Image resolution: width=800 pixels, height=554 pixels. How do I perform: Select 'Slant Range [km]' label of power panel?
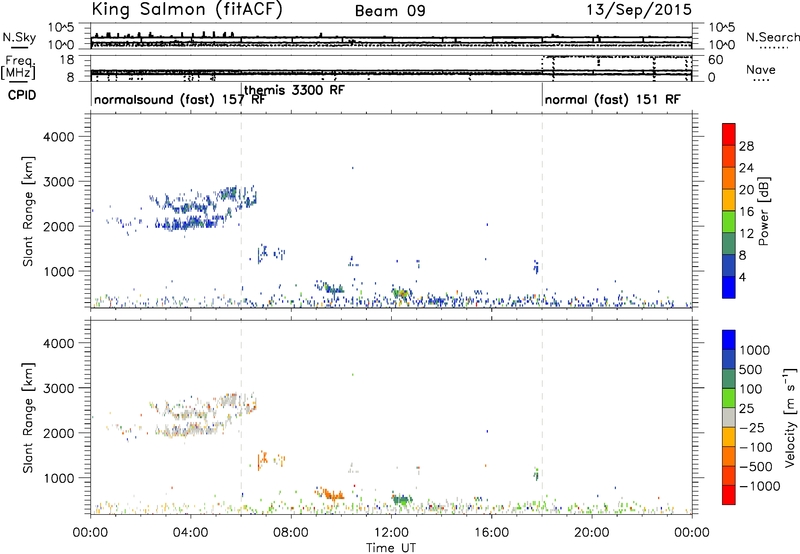tap(28, 211)
